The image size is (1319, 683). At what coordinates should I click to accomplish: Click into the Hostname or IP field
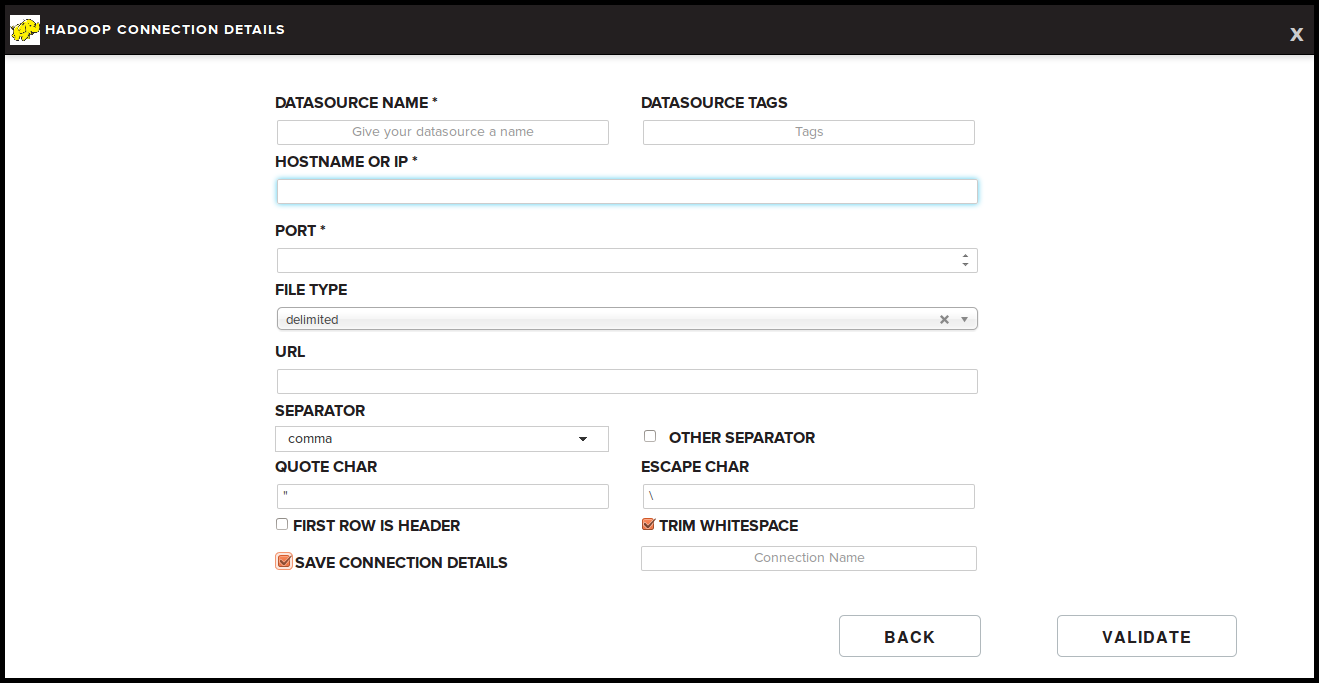[x=627, y=191]
